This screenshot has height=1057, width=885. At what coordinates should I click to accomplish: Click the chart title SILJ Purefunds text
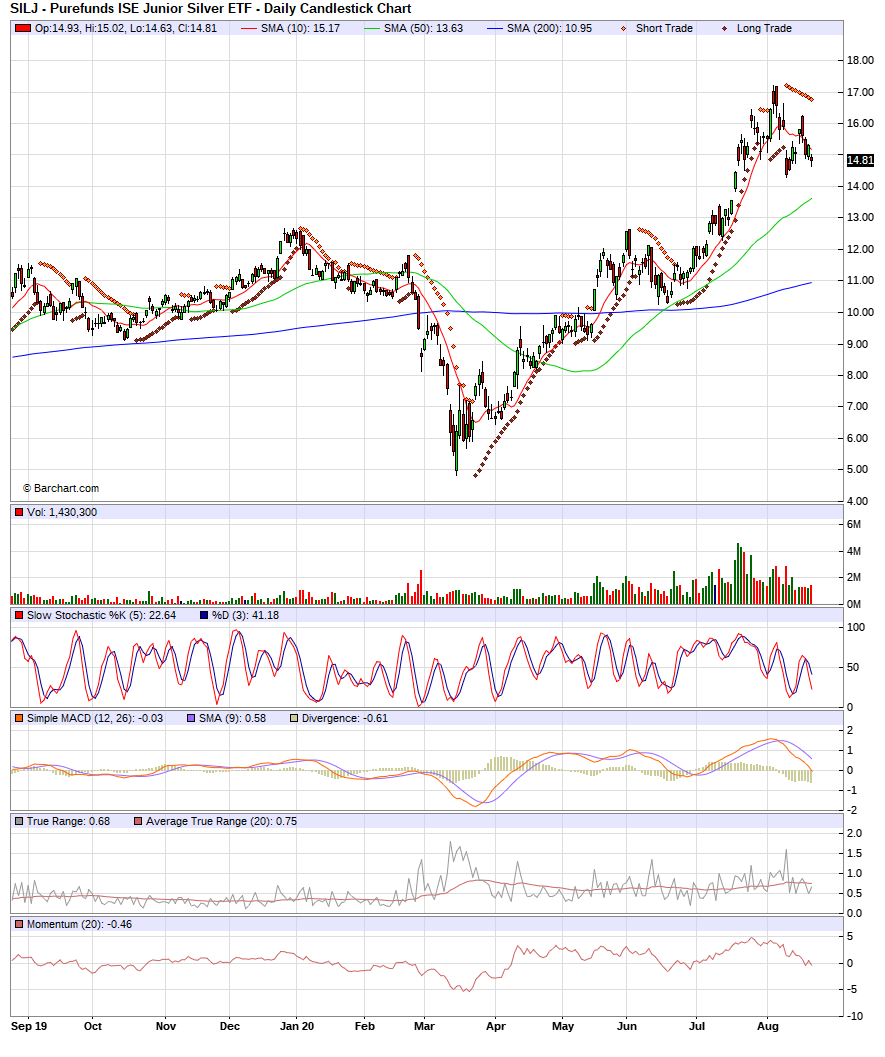click(211, 9)
